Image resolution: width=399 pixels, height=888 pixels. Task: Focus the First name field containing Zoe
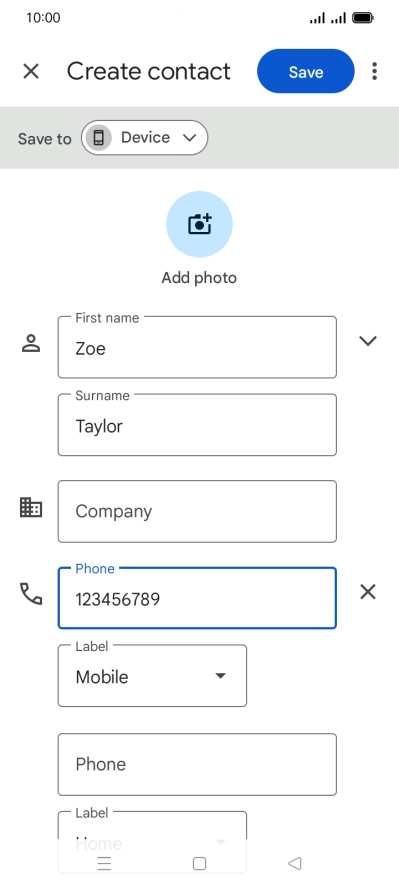[197, 347]
